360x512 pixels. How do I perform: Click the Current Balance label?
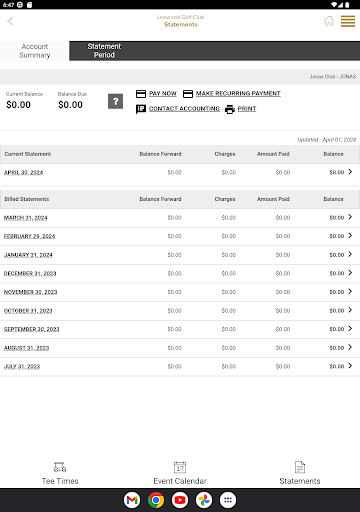(24, 94)
